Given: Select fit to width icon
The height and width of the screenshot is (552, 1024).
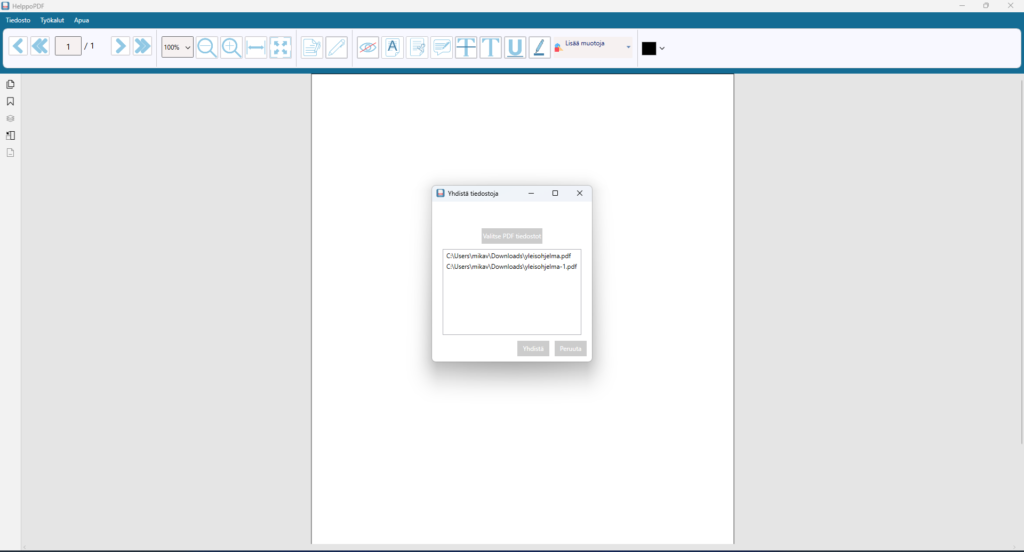Looking at the screenshot, I should pyautogui.click(x=256, y=48).
